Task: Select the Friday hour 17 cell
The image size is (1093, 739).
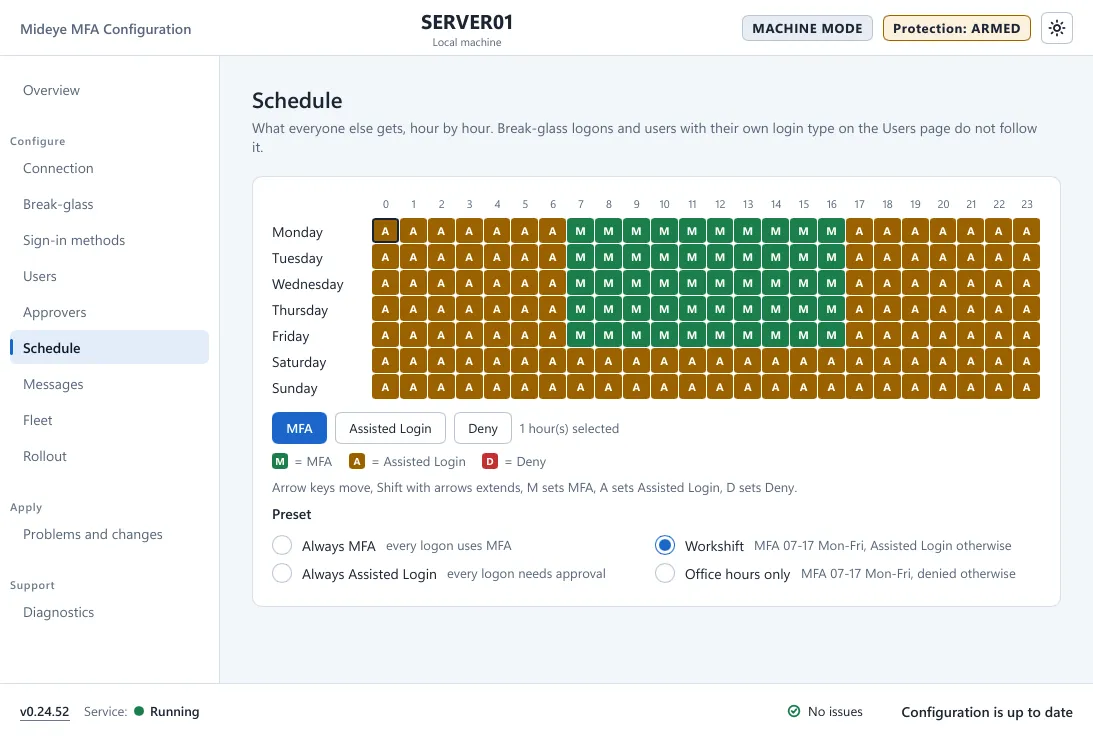Action: point(859,335)
